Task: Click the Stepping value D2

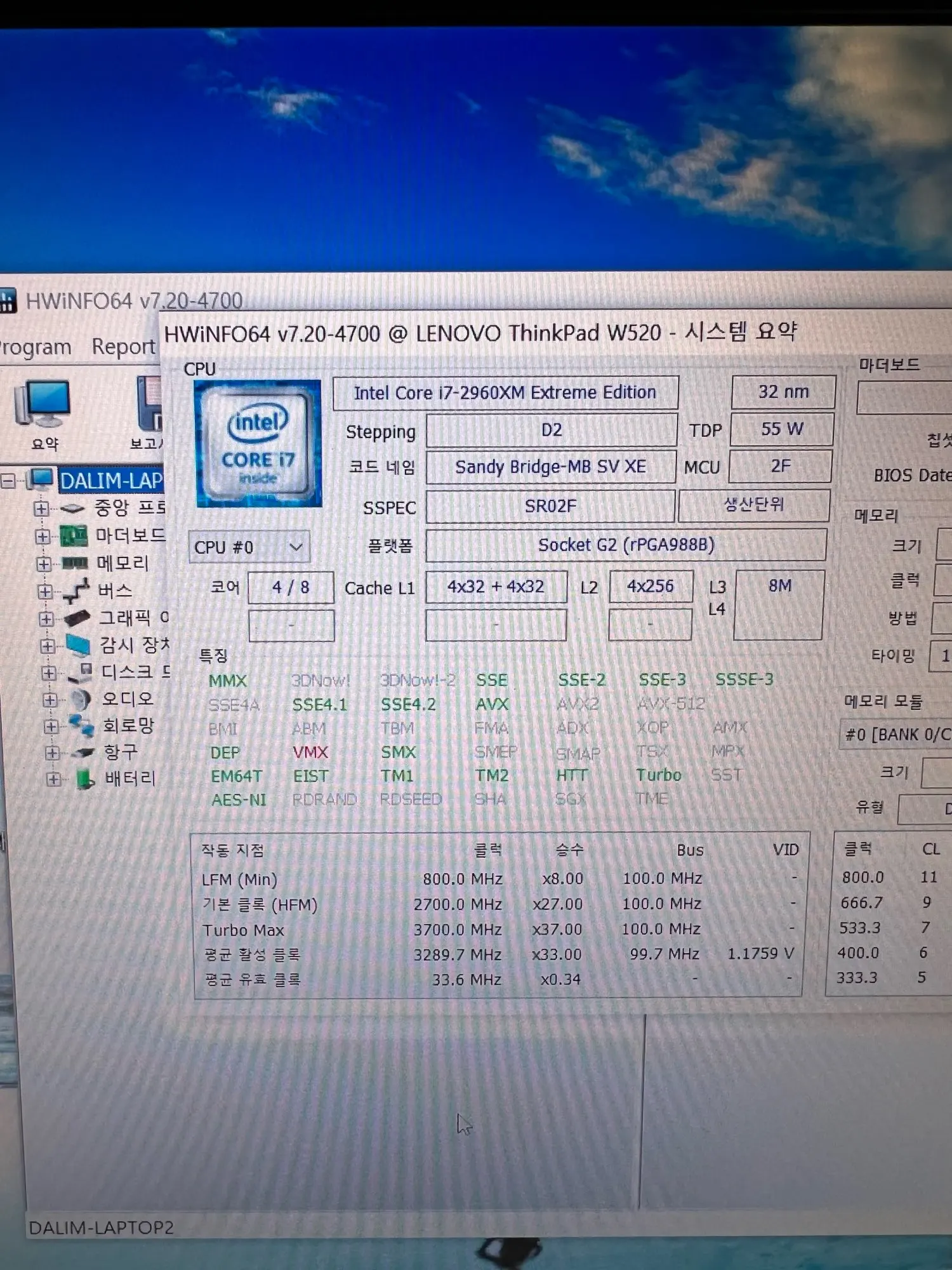Action: pyautogui.click(x=552, y=430)
